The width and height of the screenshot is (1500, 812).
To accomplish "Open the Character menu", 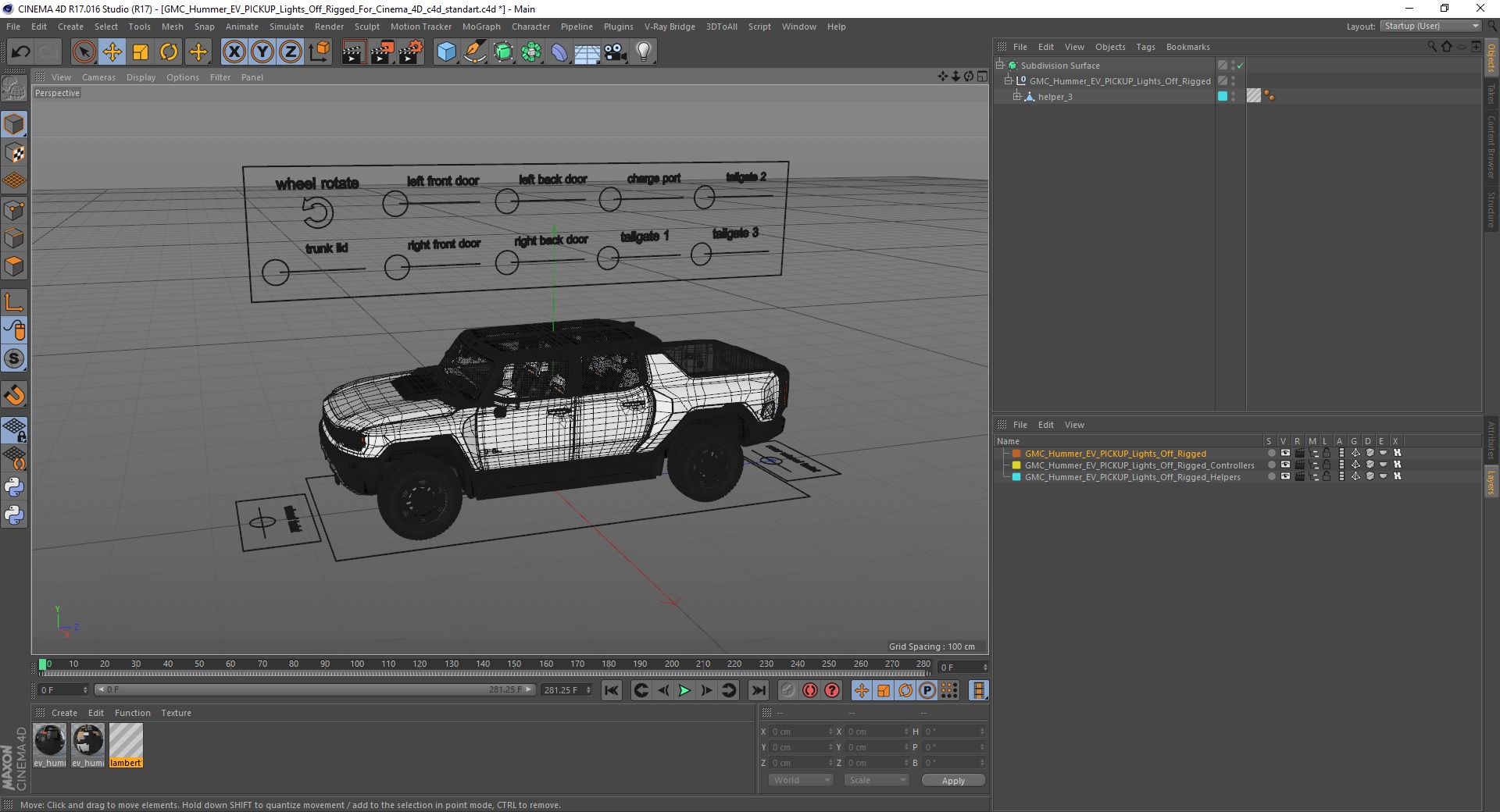I will coord(530,27).
